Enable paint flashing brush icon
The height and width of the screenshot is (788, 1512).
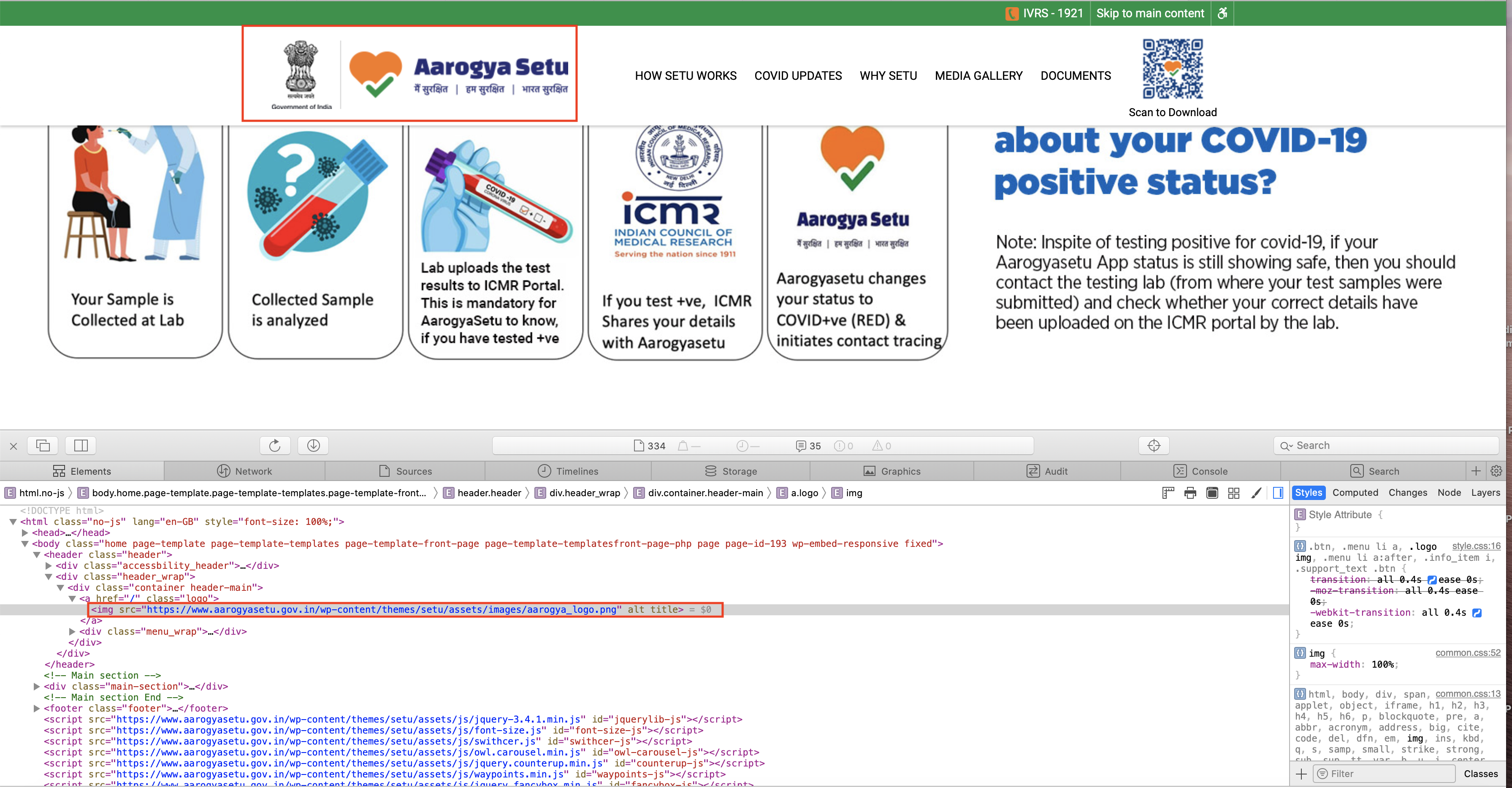[x=1256, y=493]
